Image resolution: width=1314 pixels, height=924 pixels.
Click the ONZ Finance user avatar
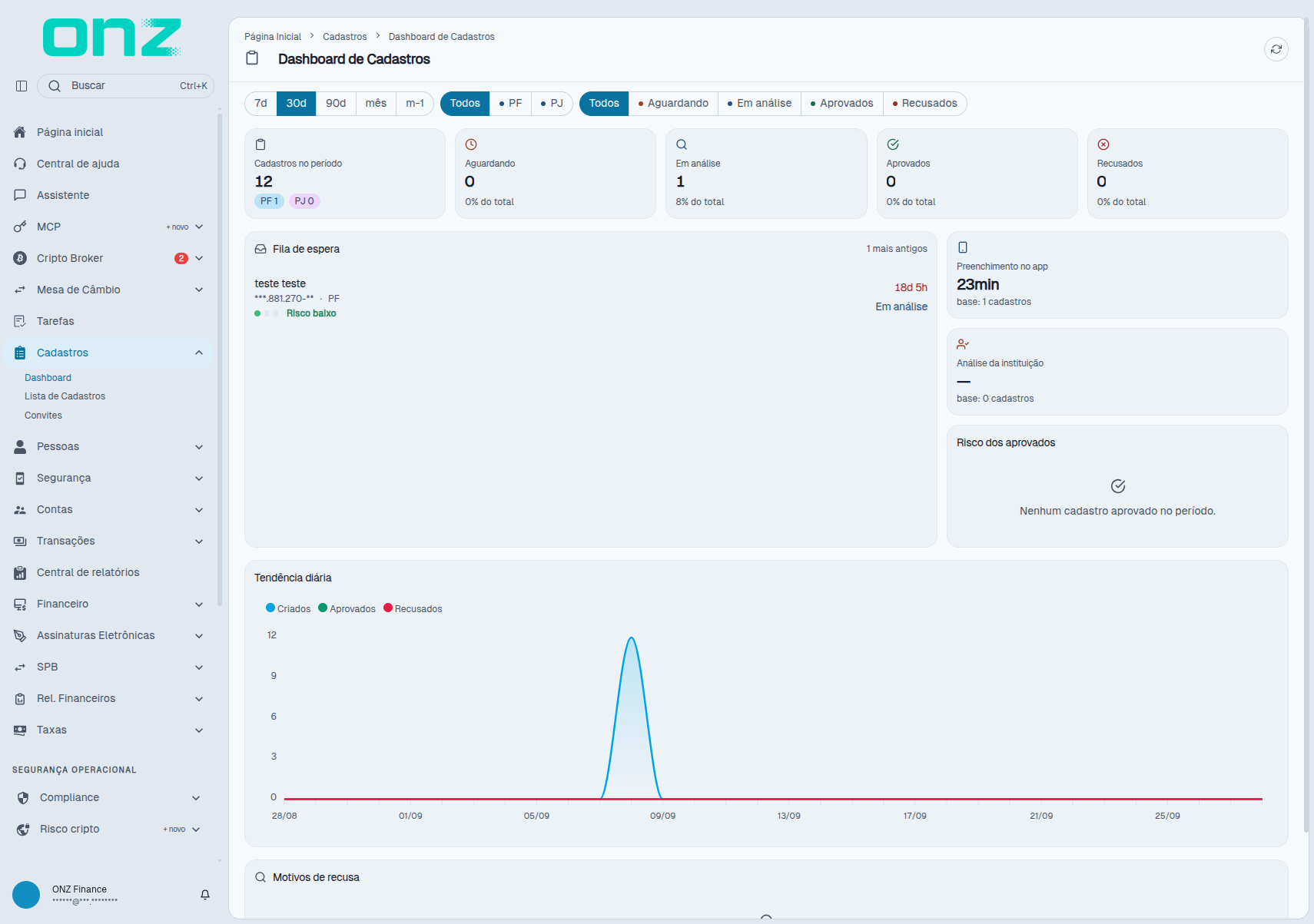(x=26, y=895)
